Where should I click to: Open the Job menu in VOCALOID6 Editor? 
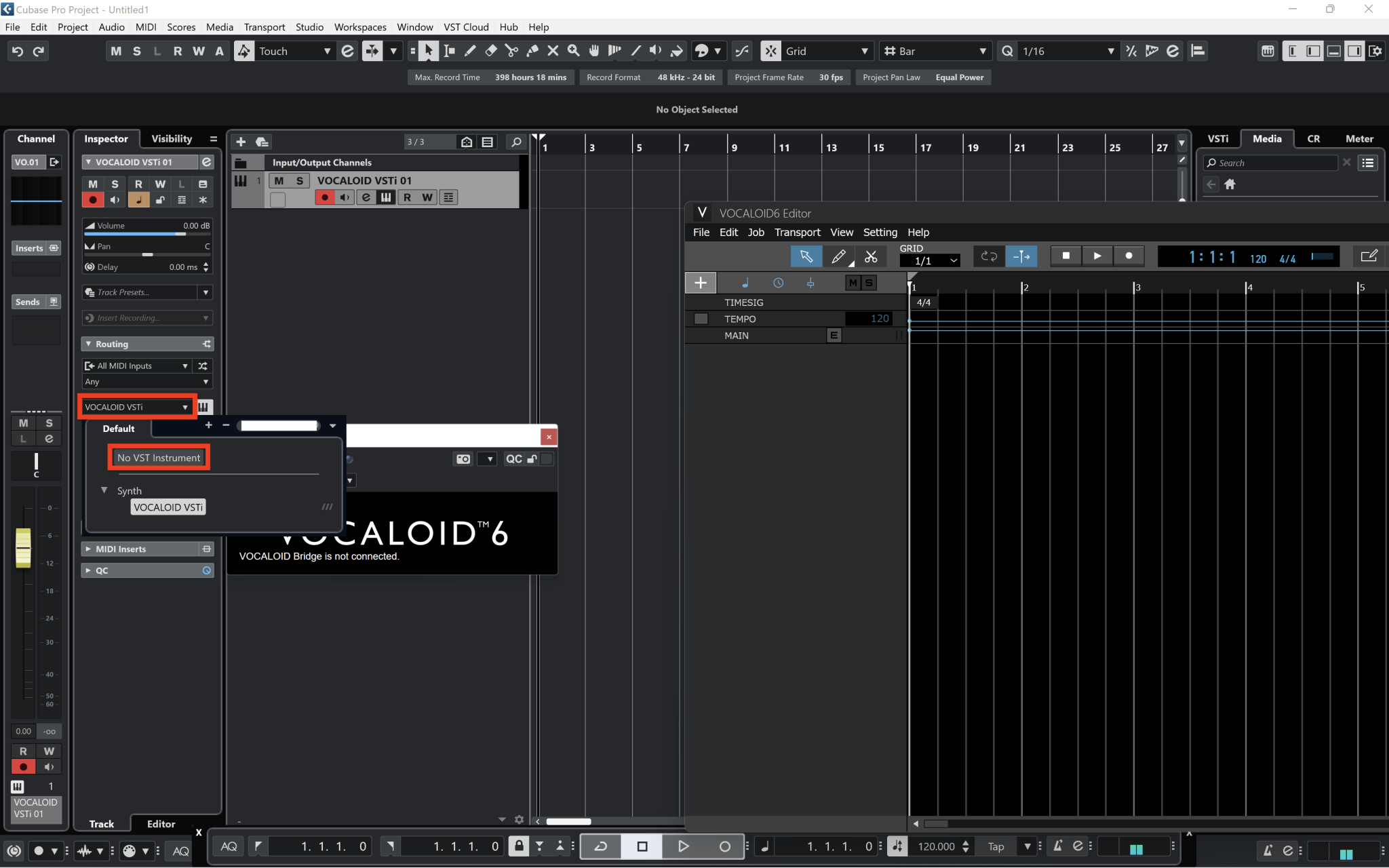coord(755,232)
